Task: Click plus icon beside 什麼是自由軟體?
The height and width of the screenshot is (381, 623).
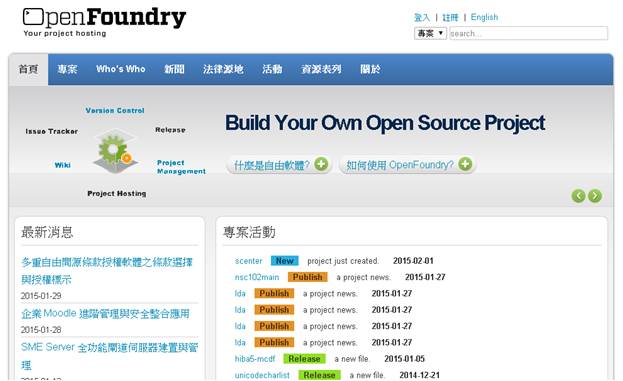Action: click(x=321, y=164)
